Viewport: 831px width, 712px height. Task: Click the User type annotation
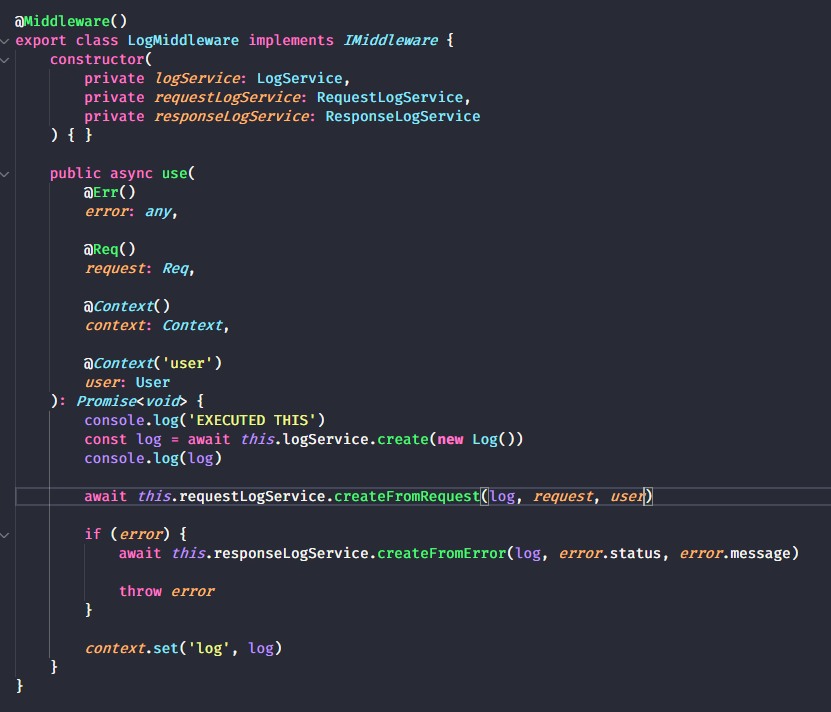[x=152, y=382]
